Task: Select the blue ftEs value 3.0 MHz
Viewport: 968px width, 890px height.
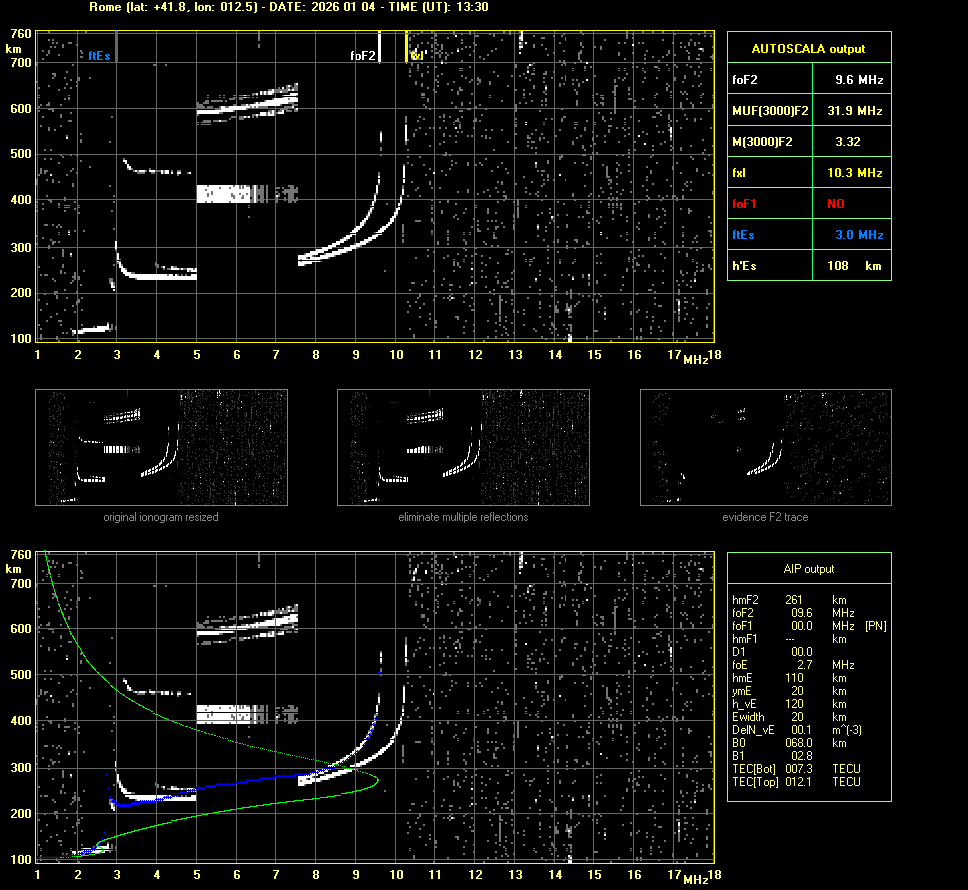Action: coord(859,234)
